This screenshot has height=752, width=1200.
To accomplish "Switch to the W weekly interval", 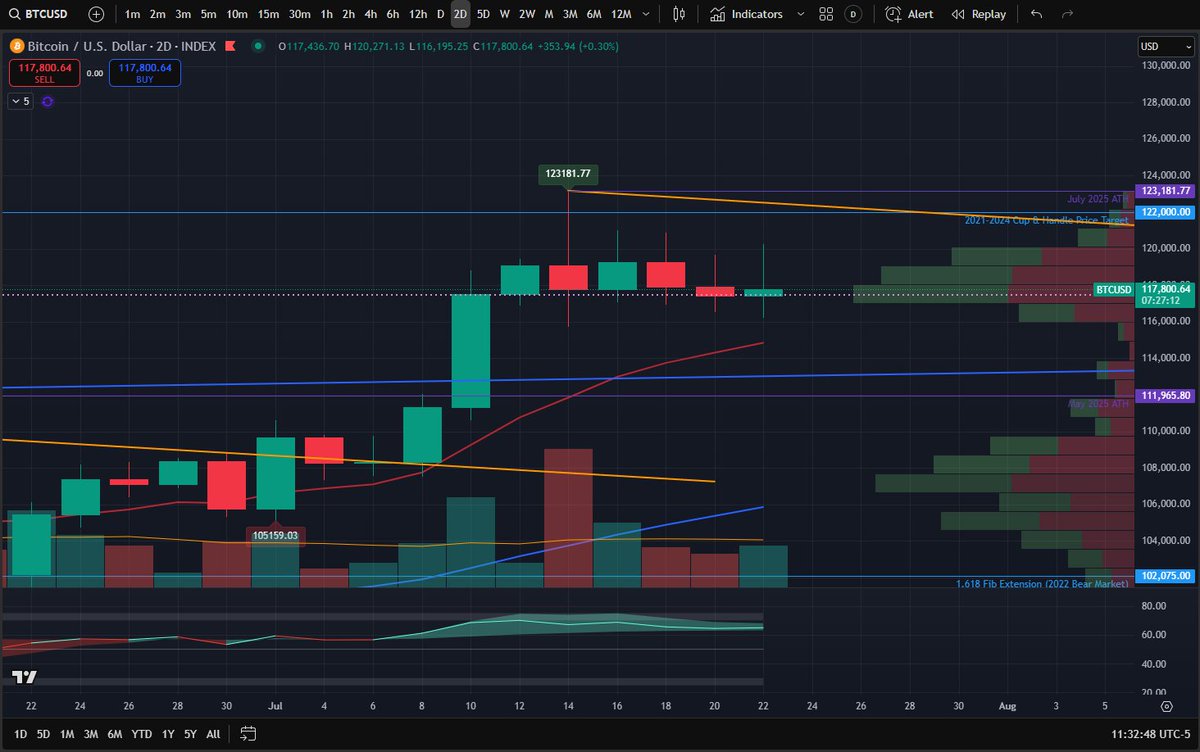I will click(505, 14).
